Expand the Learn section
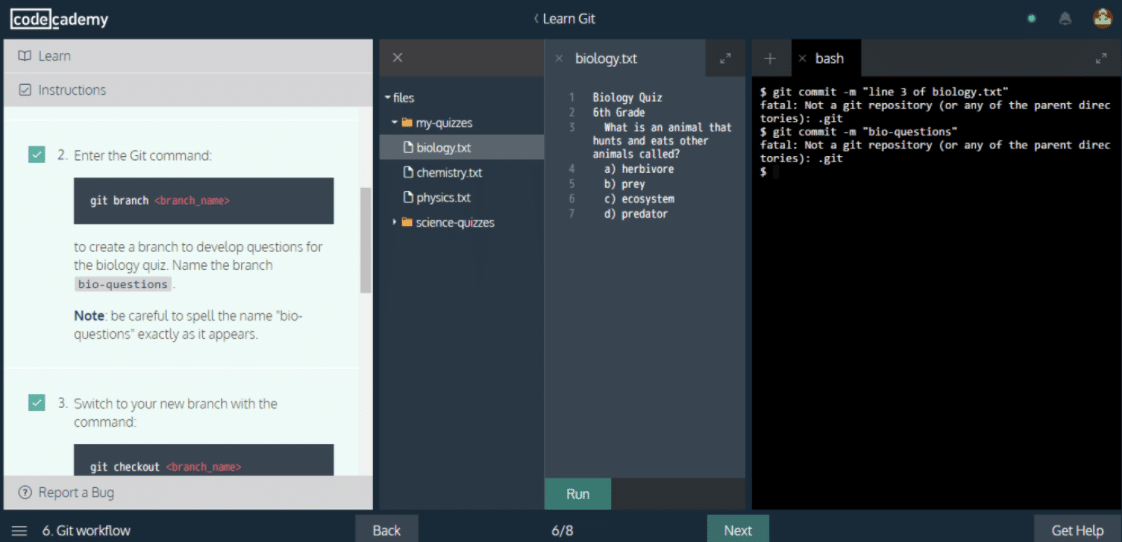The width and height of the screenshot is (1122, 542). [188, 56]
